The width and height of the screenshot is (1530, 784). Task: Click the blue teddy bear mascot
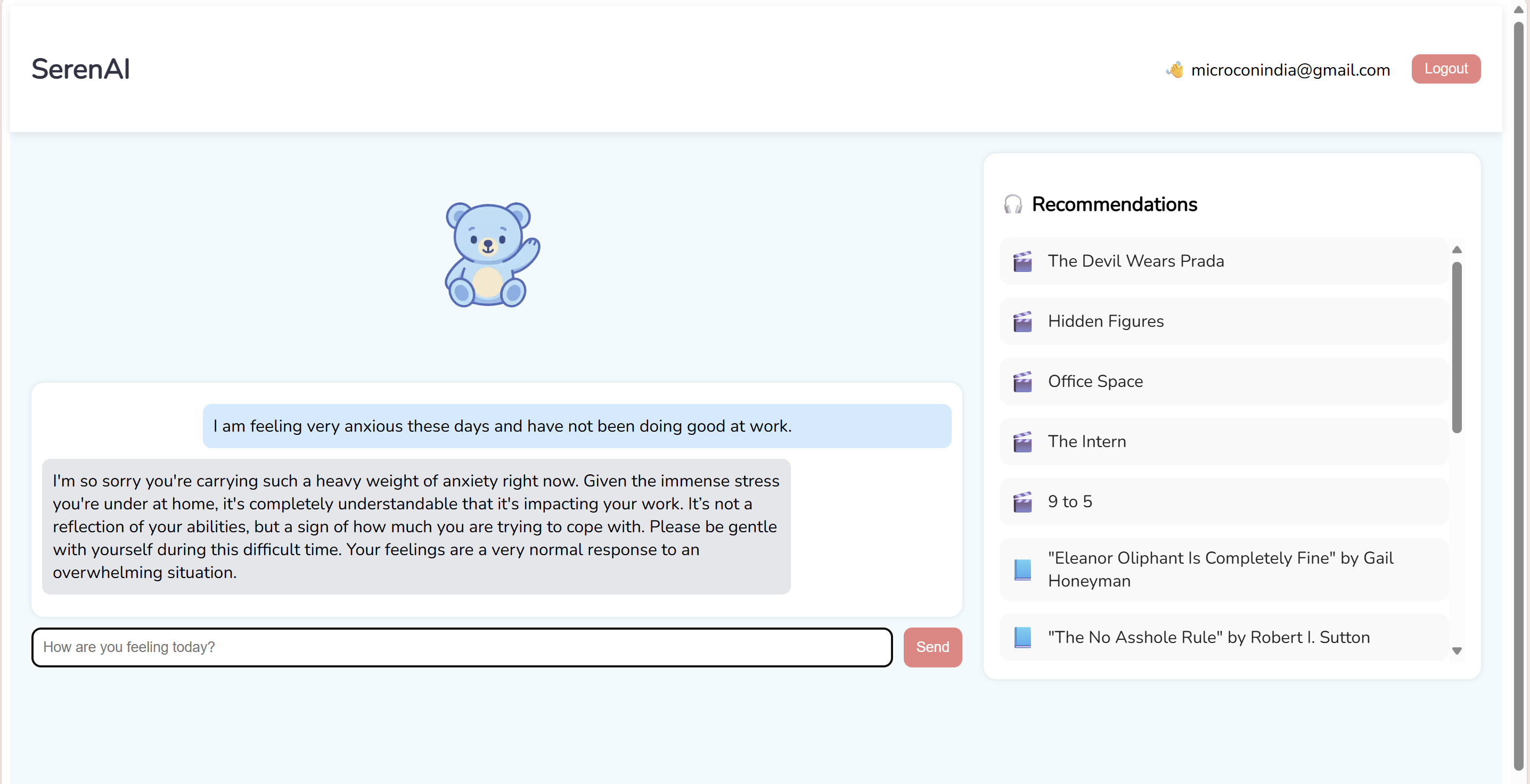[x=491, y=254]
